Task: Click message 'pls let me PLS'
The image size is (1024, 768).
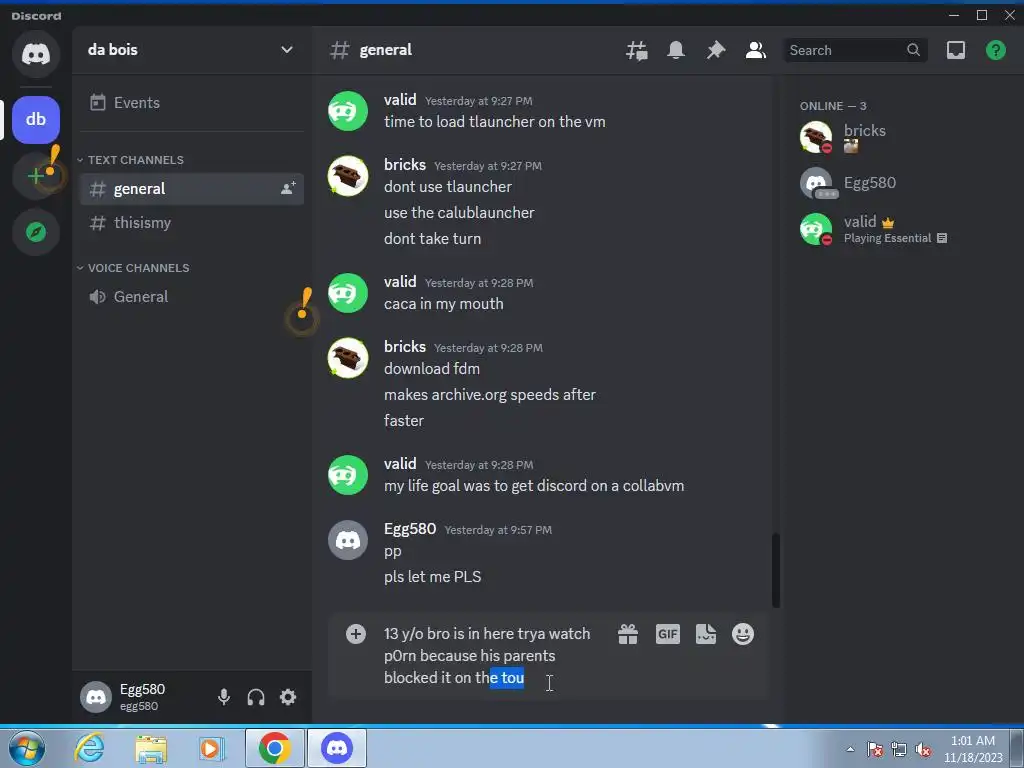Action: (432, 577)
